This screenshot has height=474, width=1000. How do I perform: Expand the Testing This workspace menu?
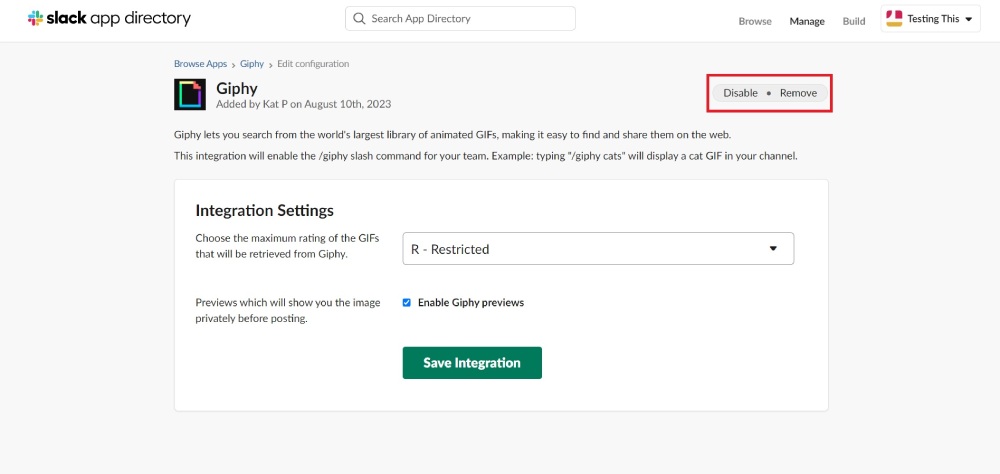(x=930, y=19)
